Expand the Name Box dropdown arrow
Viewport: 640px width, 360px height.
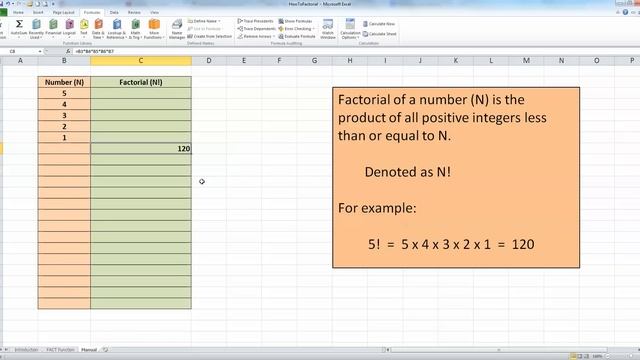tap(40, 51)
